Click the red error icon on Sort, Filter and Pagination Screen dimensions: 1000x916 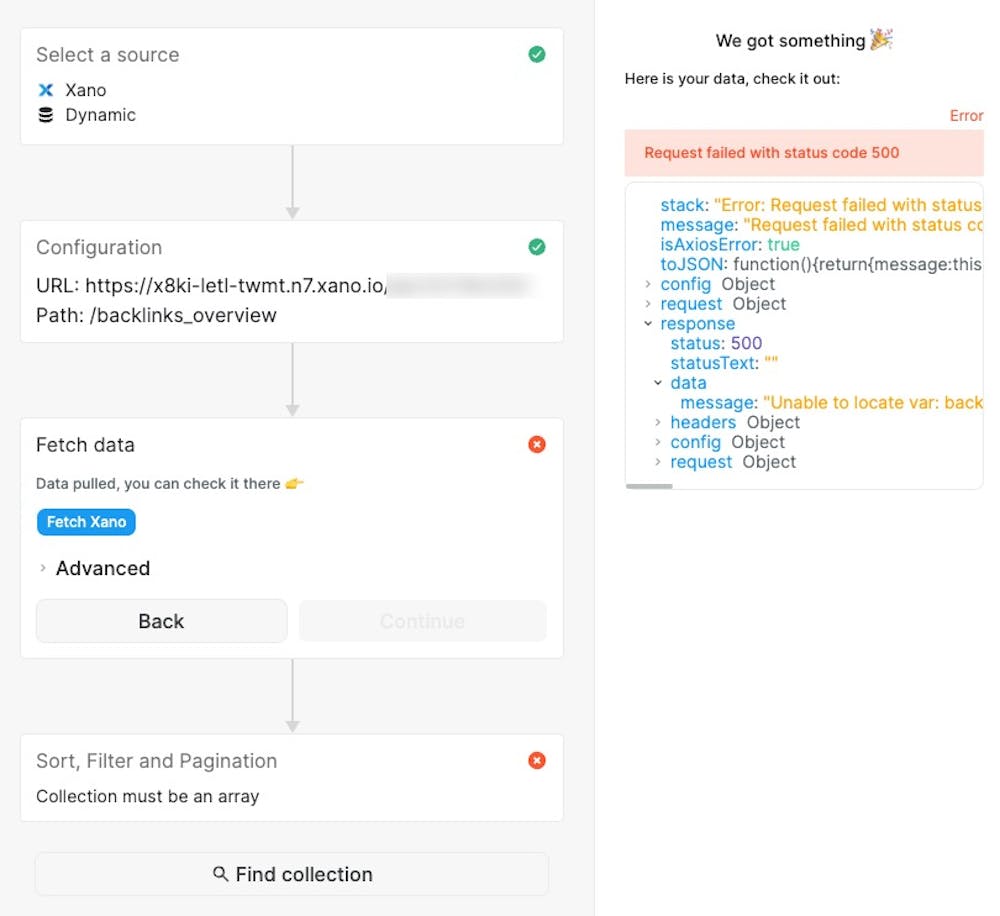point(536,761)
